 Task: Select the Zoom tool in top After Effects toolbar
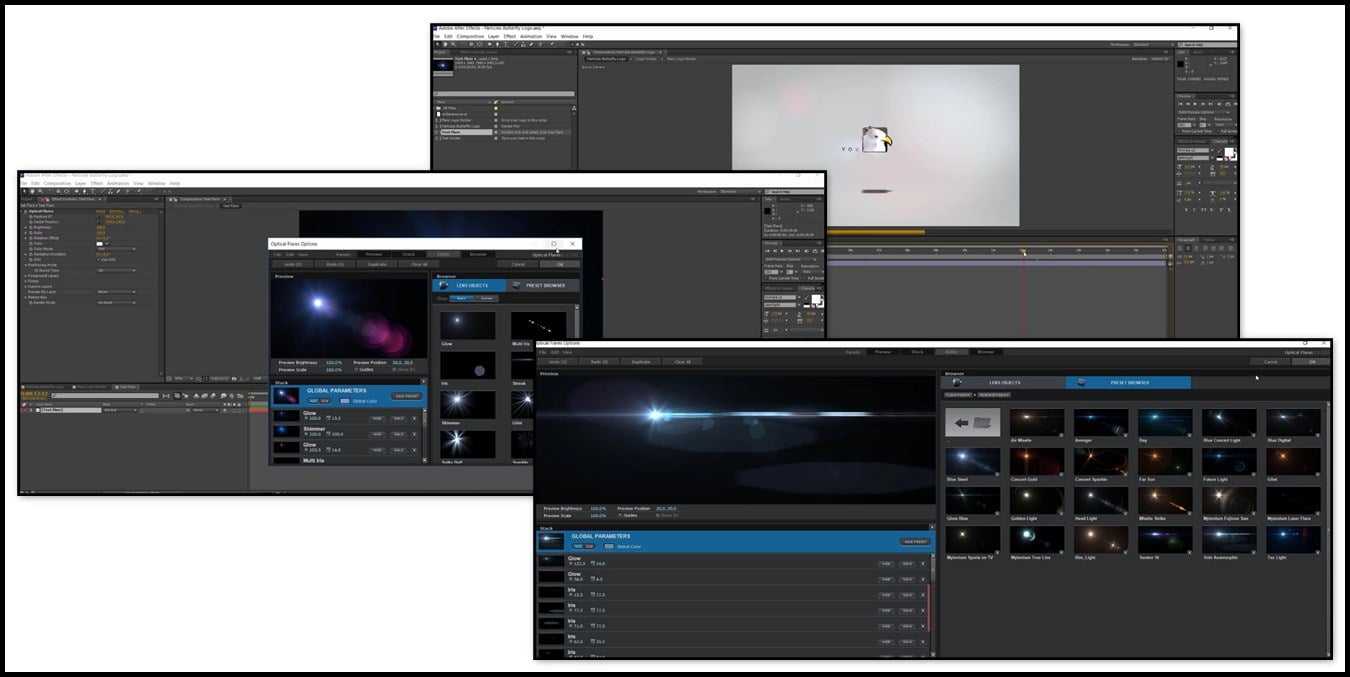click(454, 44)
